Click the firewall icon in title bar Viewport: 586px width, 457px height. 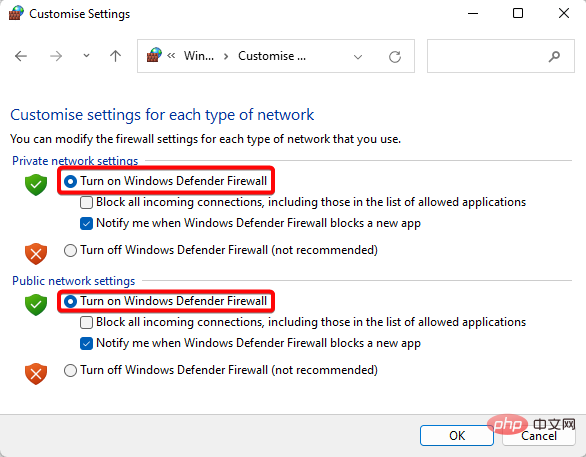pos(16,13)
